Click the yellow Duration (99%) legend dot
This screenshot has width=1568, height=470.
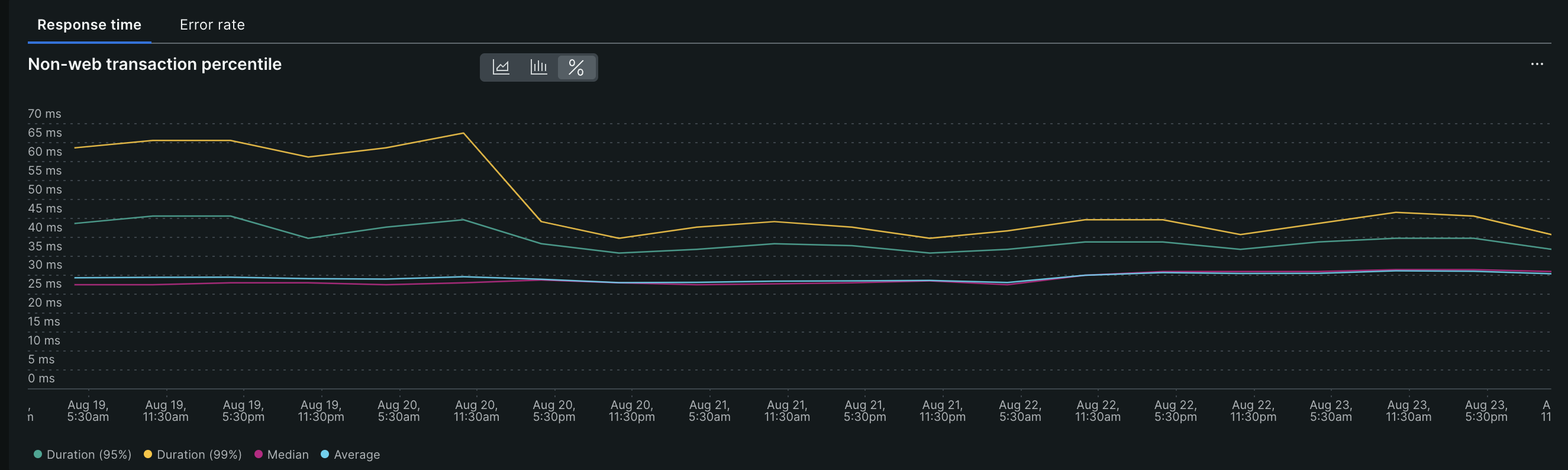[x=148, y=454]
